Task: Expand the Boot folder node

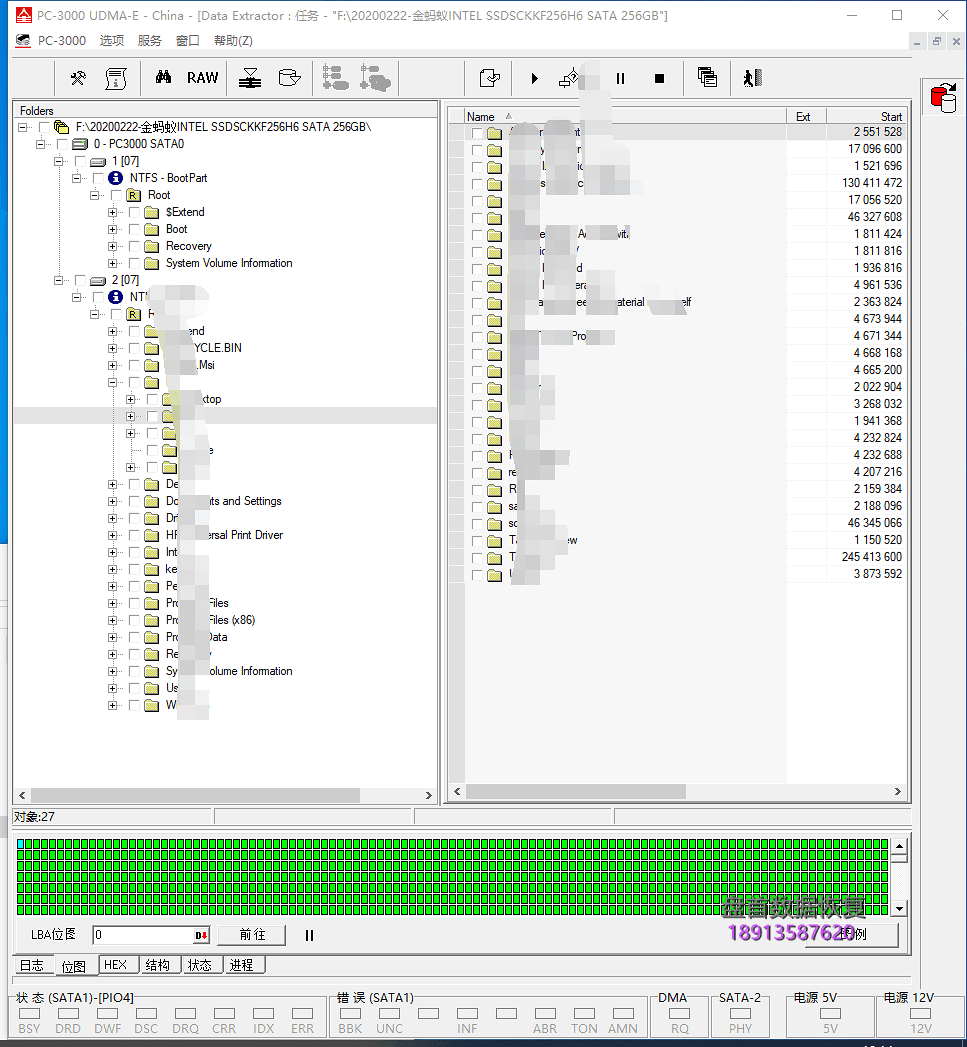Action: point(112,229)
